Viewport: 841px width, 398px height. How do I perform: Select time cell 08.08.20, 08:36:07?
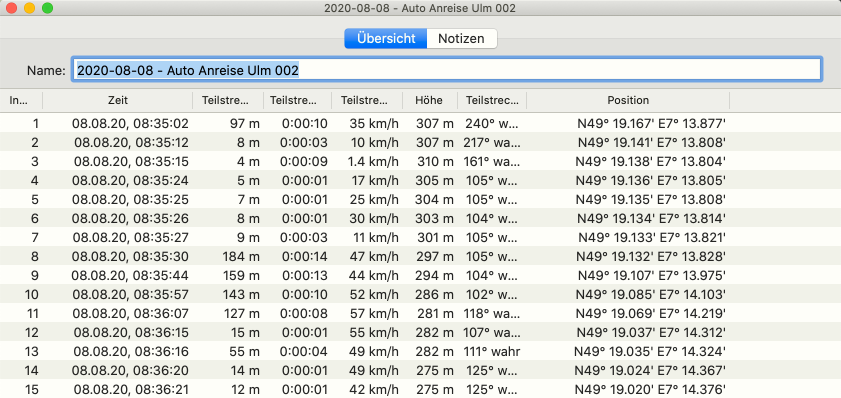130,313
